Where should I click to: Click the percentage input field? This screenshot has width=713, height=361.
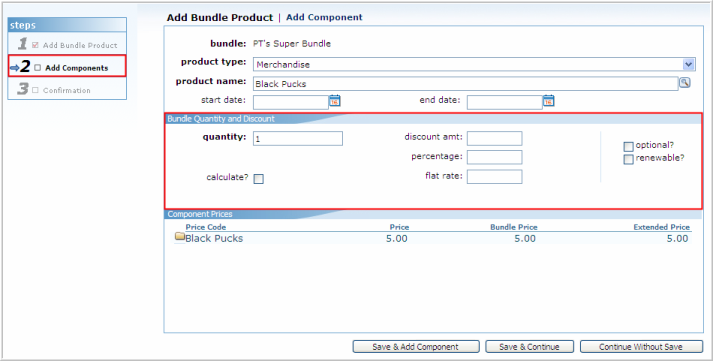494,157
